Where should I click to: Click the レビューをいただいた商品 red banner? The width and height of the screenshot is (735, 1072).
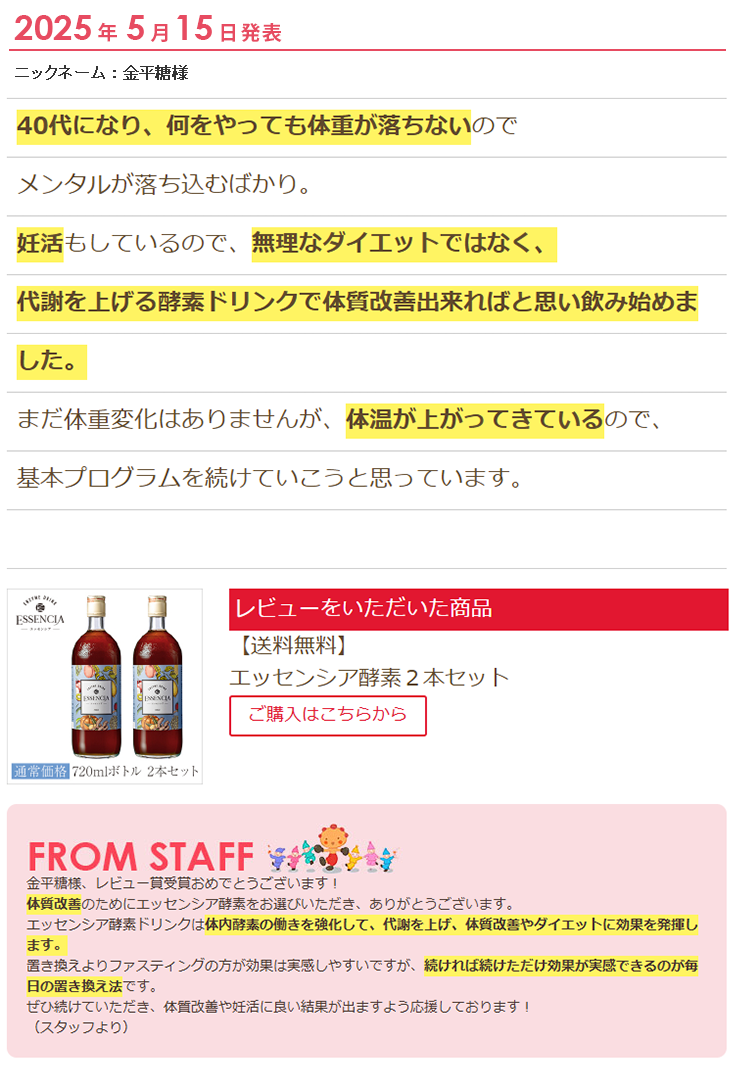tap(478, 608)
